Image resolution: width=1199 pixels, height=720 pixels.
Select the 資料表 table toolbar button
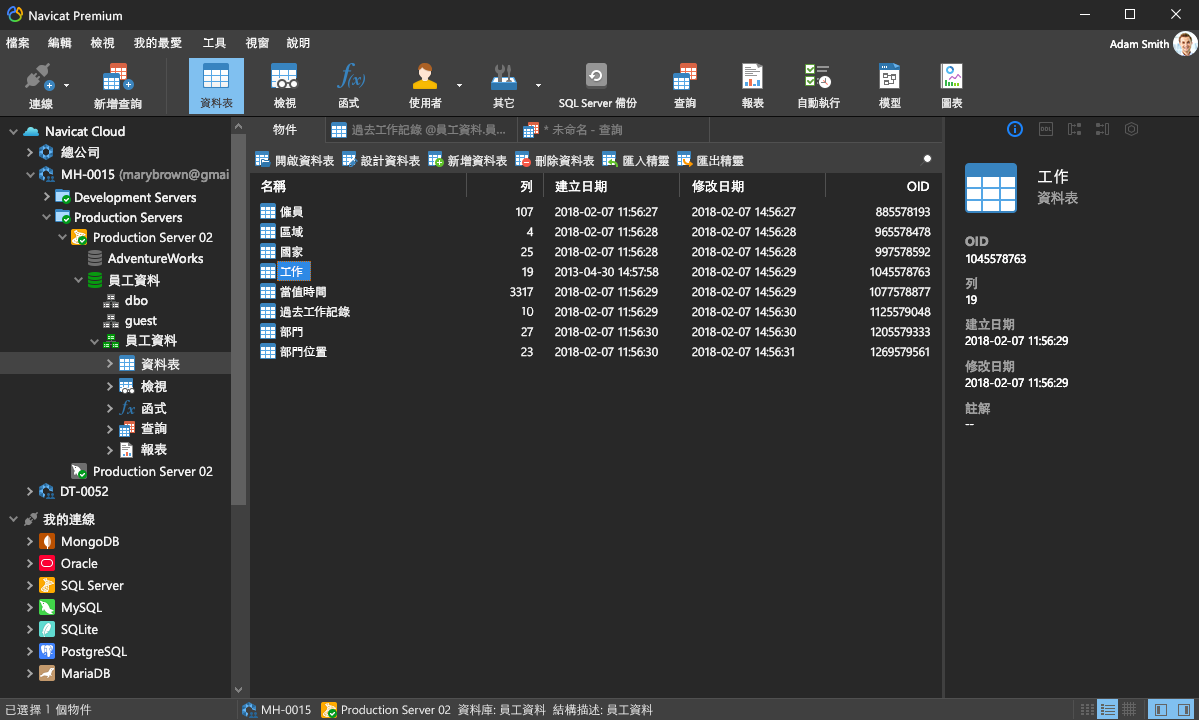216,86
